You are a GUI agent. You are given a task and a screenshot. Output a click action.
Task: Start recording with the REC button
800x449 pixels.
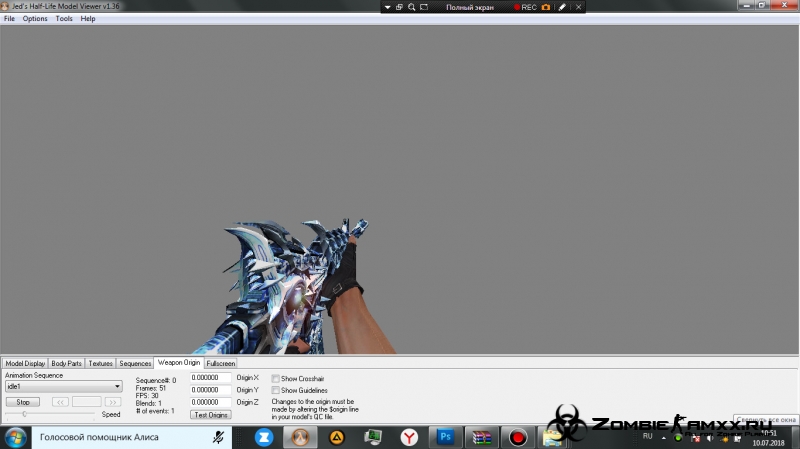tap(525, 7)
